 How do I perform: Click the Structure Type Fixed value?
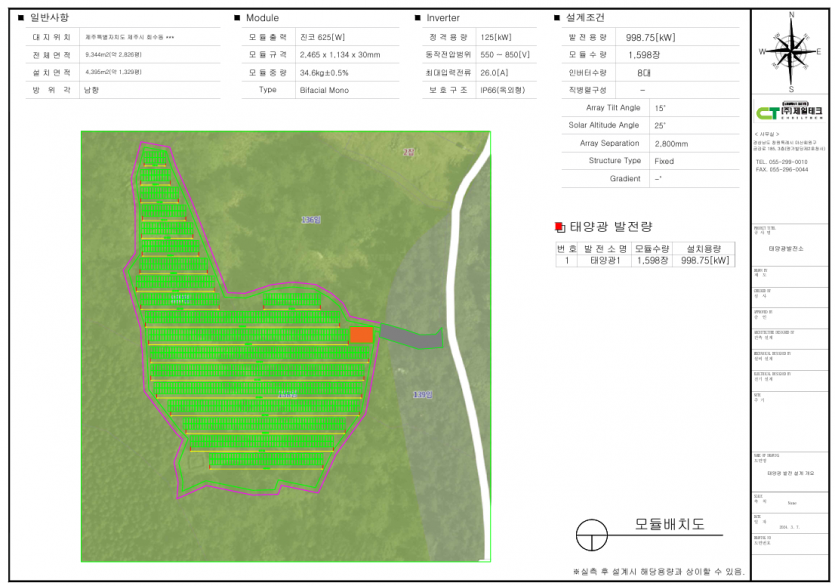coord(663,160)
